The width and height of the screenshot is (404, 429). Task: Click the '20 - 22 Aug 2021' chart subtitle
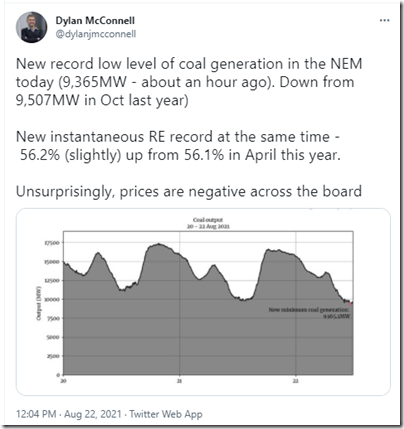208,226
